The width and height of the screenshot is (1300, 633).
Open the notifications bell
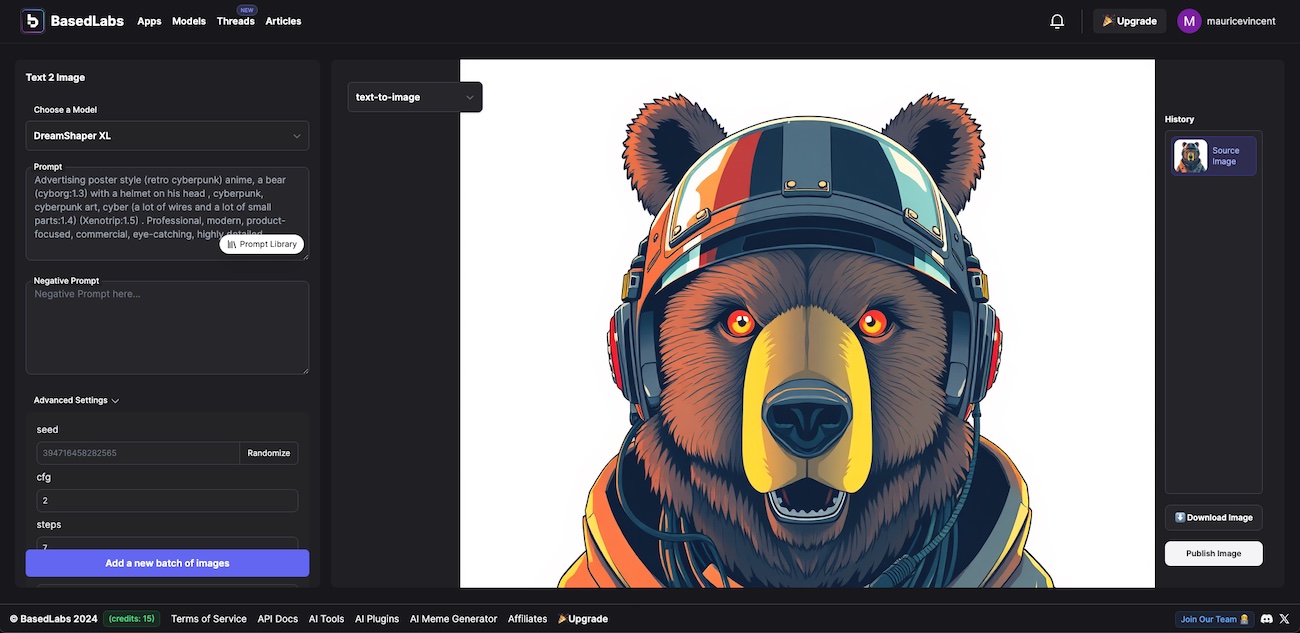coord(1057,21)
